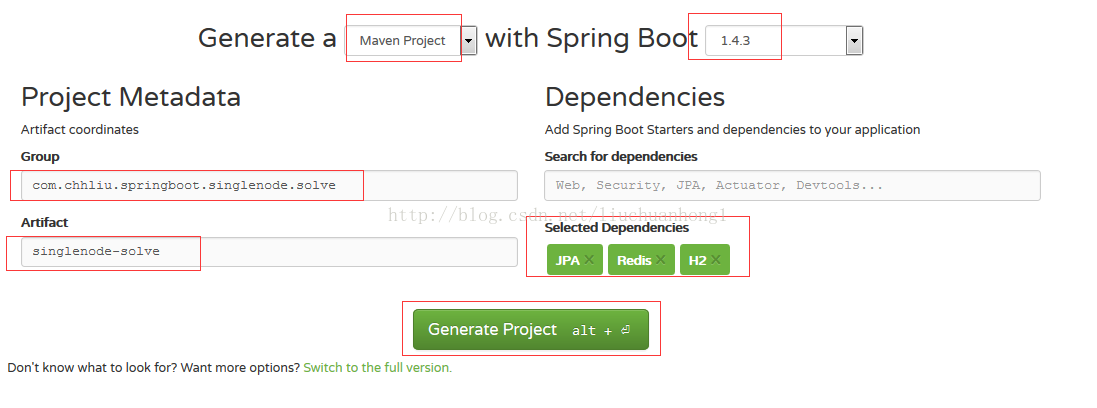The image size is (1097, 408).
Task: Open the Maven Project type dropdown
Action: coord(413,41)
